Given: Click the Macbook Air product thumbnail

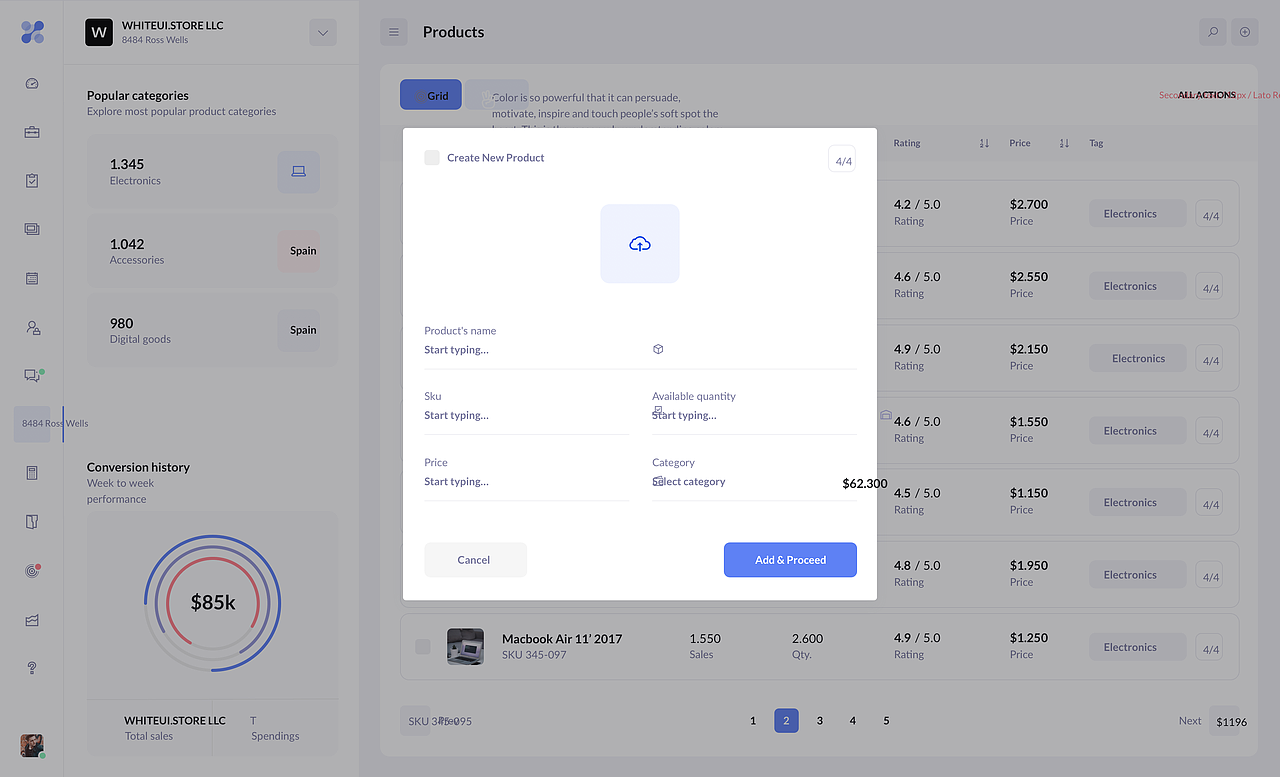Looking at the screenshot, I should [465, 647].
